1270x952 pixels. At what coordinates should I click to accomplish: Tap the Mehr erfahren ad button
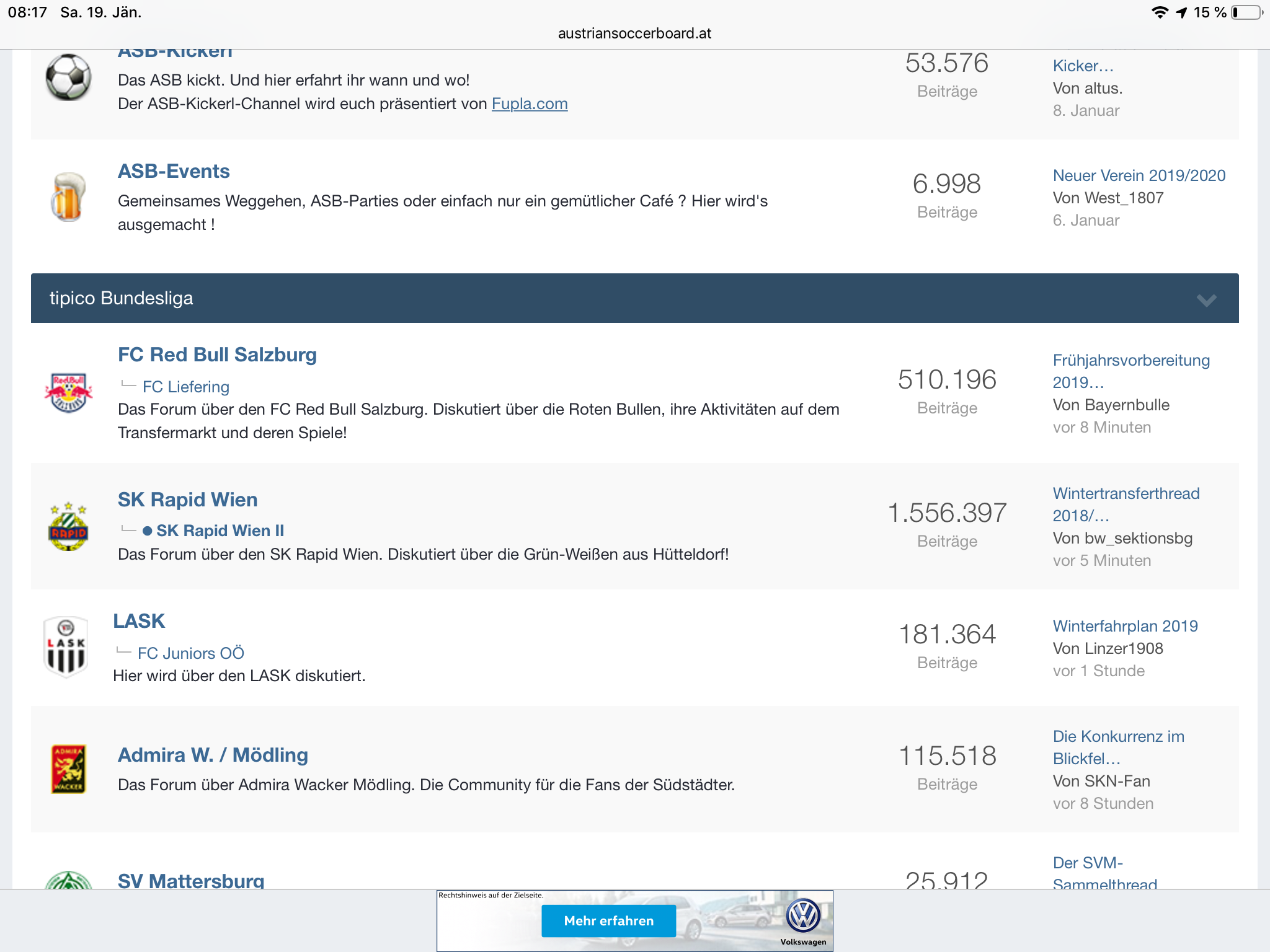click(608, 921)
